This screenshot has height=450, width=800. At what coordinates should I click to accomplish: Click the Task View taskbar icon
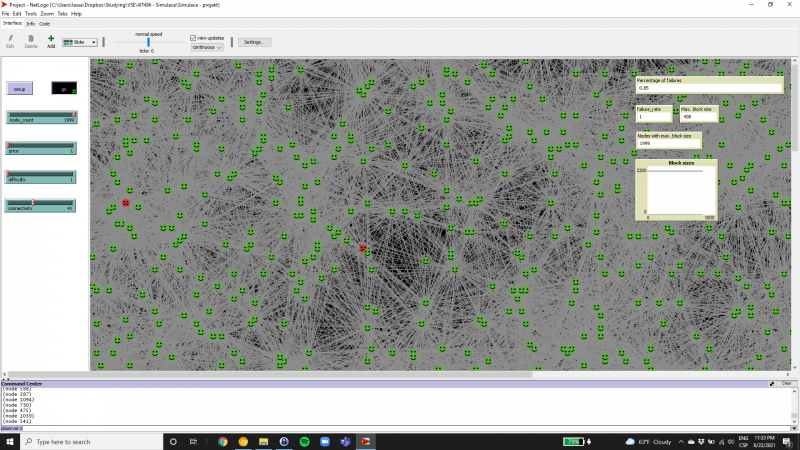[x=194, y=441]
